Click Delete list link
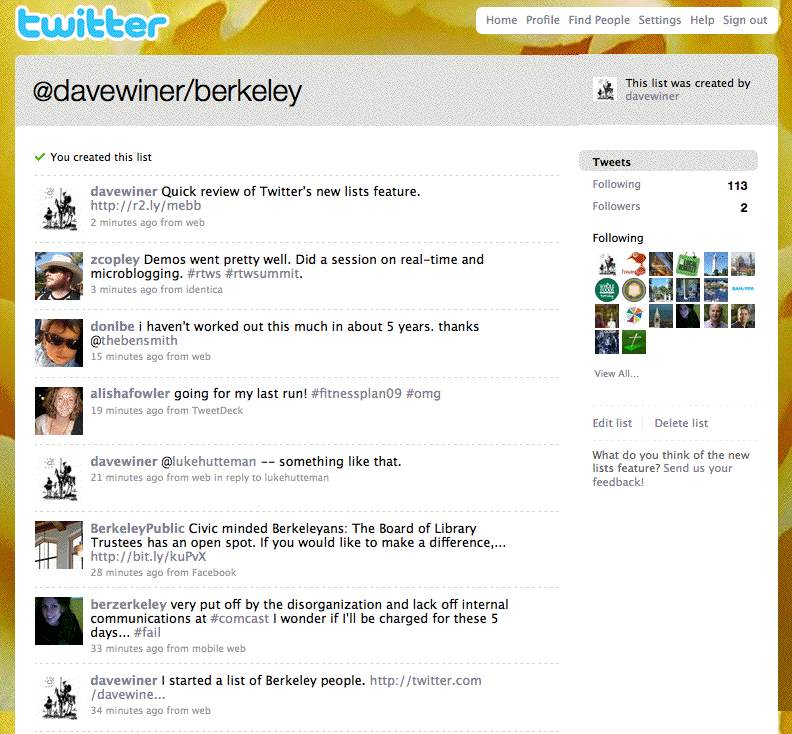The width and height of the screenshot is (792, 734). [x=681, y=423]
